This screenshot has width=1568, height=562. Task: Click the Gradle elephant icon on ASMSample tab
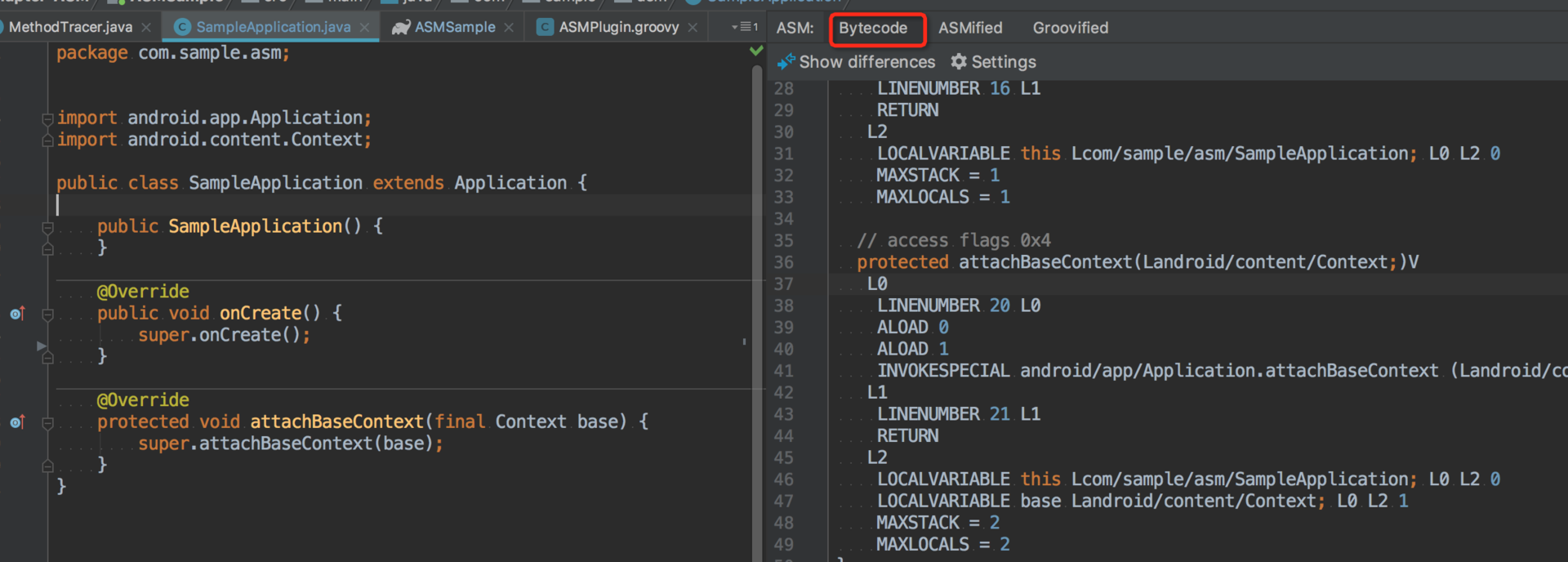tap(400, 28)
